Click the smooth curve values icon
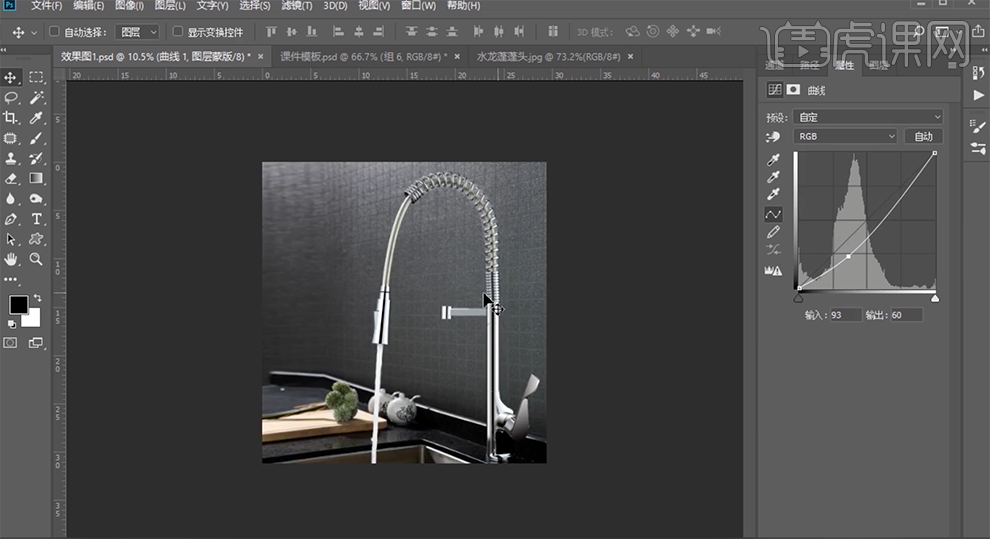 [x=773, y=250]
